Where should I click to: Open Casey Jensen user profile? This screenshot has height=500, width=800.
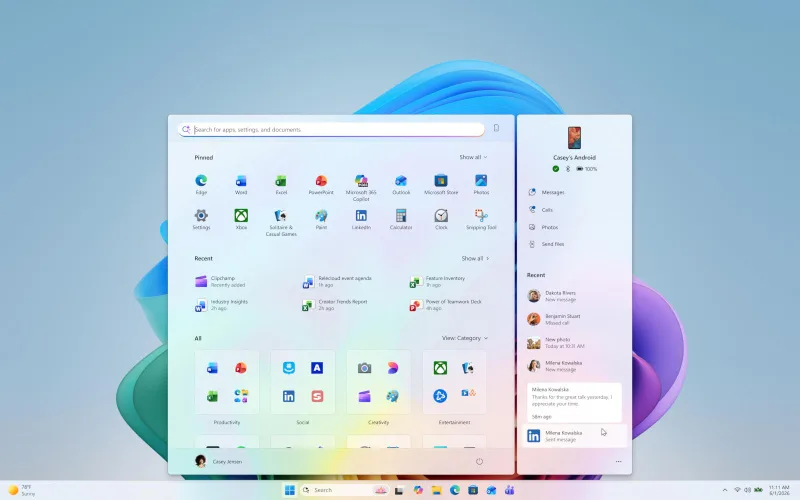218,461
